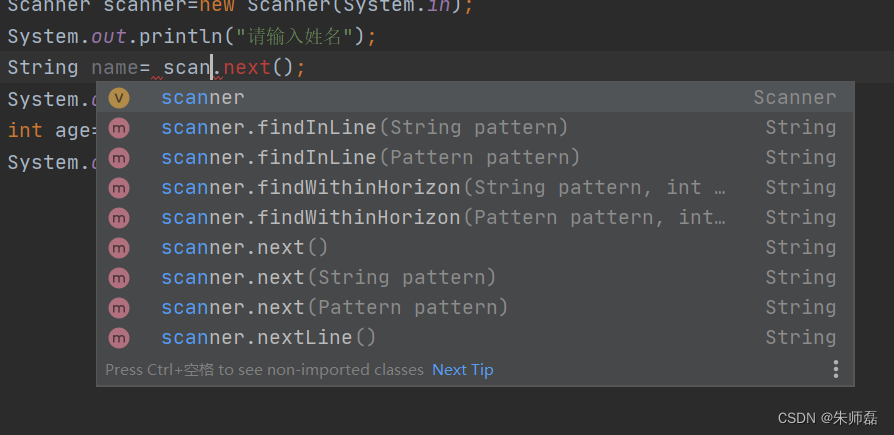Pick scanner.findWithinHorizon(Pattern pattern, int…) completion

pyautogui.click(x=475, y=218)
